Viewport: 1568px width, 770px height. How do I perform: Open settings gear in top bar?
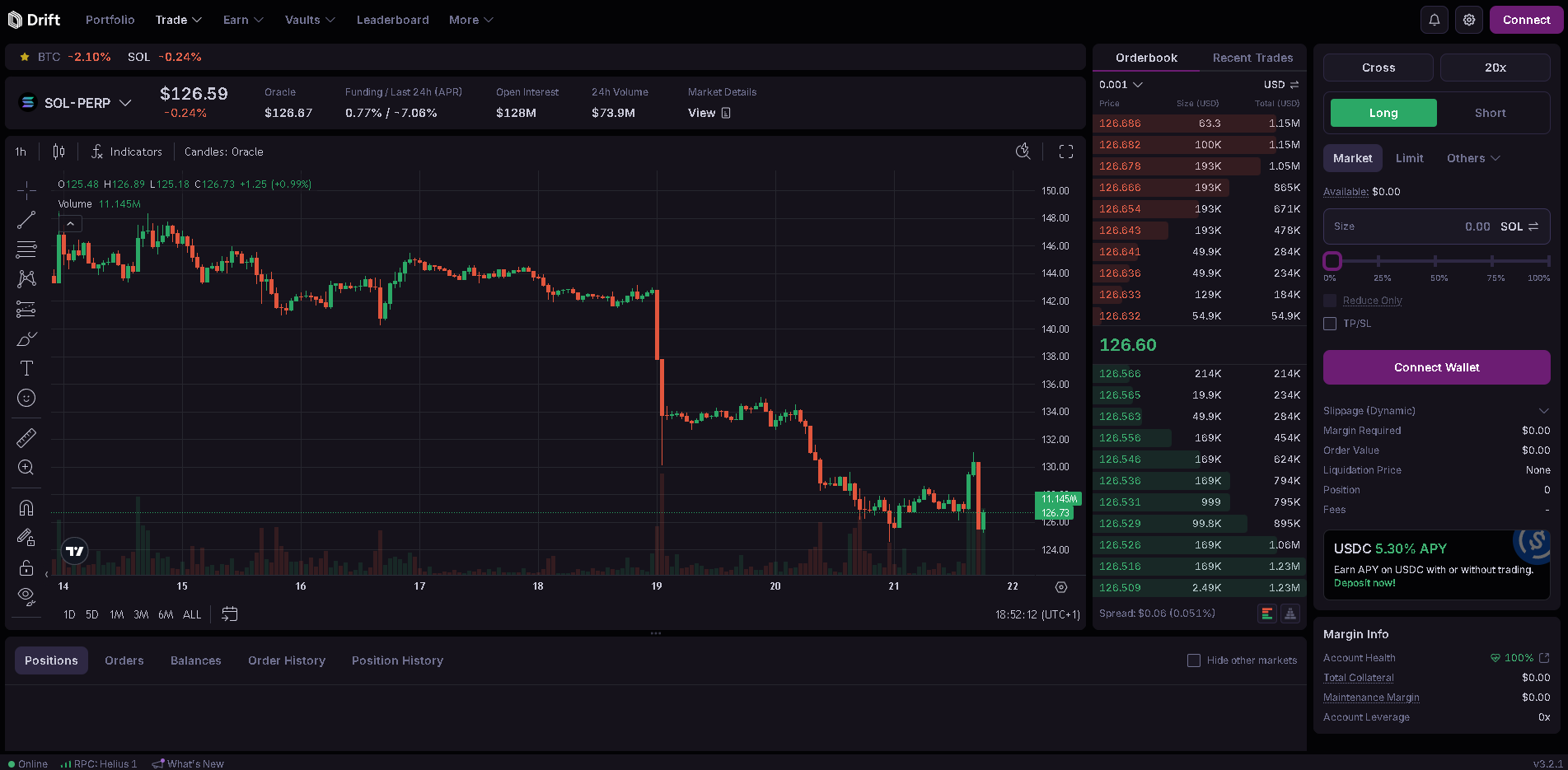pos(1468,20)
